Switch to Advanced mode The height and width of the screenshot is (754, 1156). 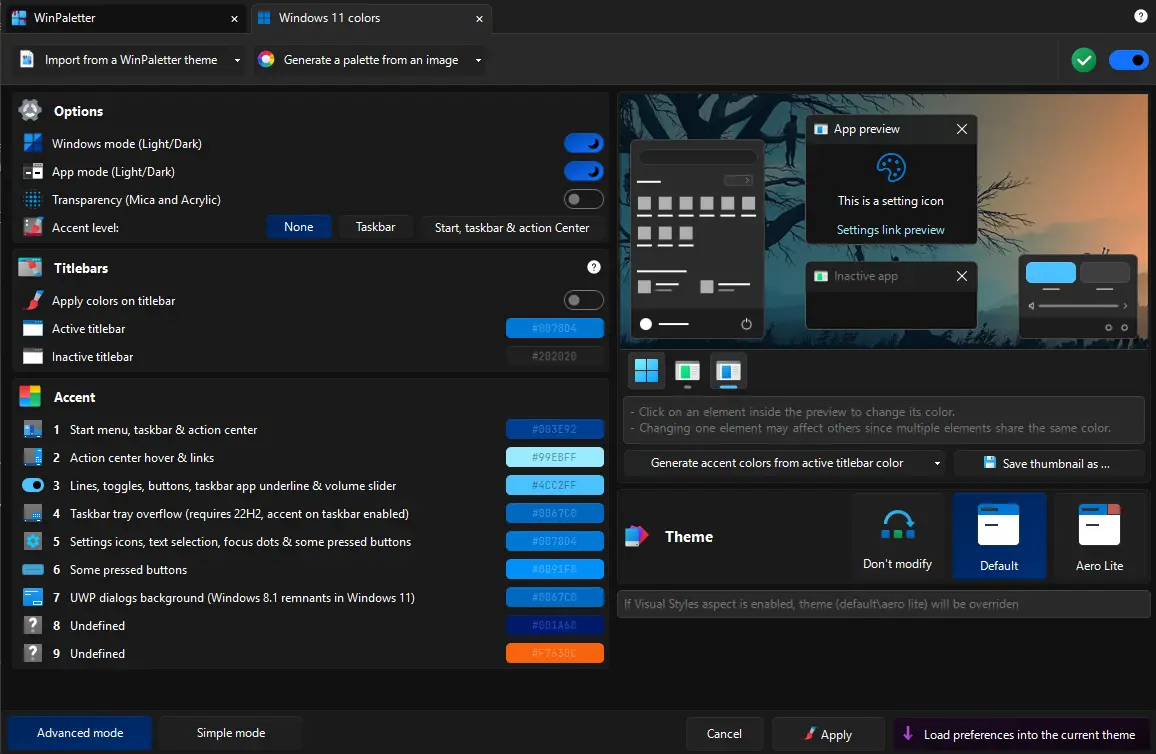pos(80,733)
